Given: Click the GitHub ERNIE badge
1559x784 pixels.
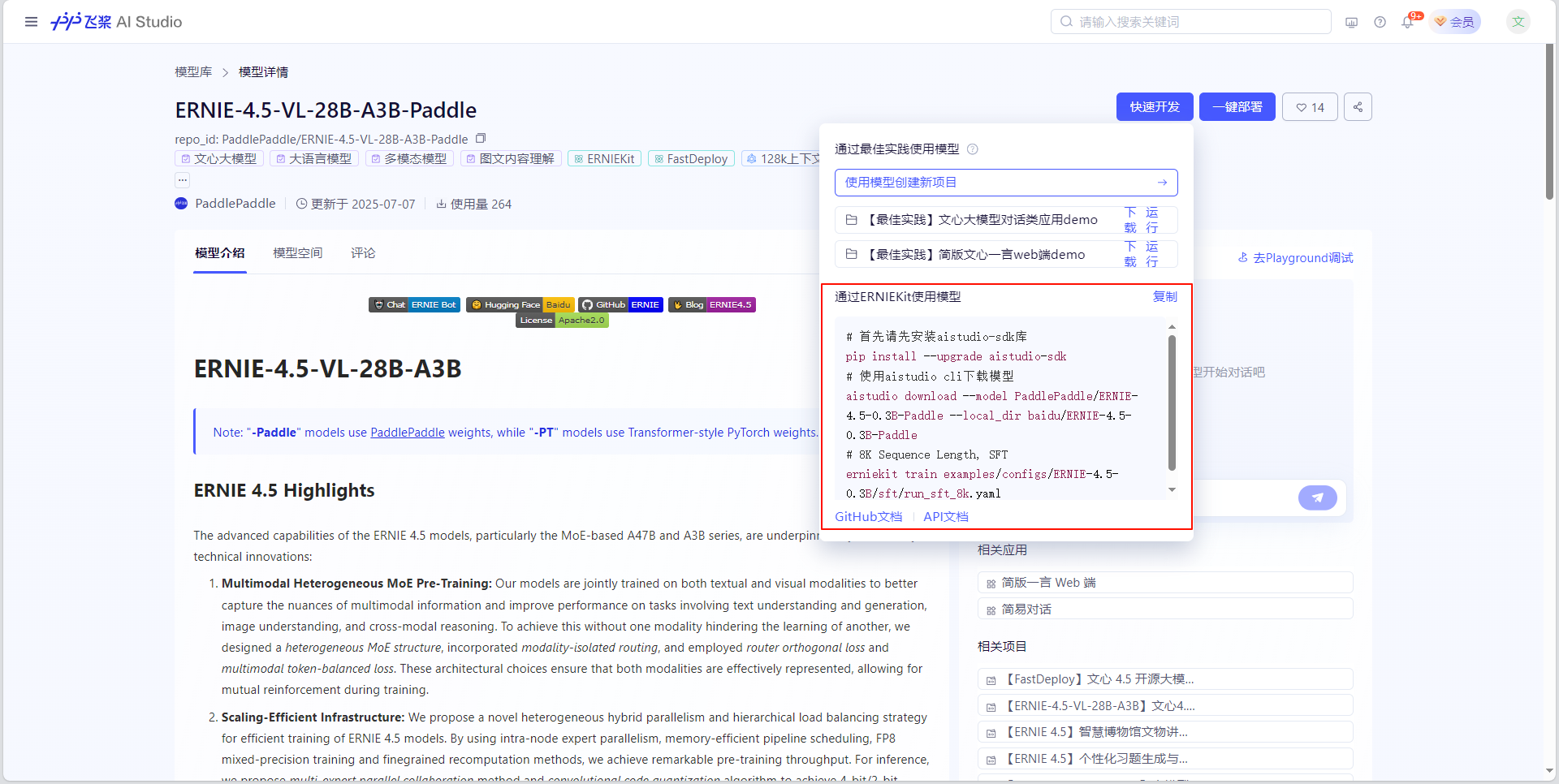Looking at the screenshot, I should click(x=621, y=305).
